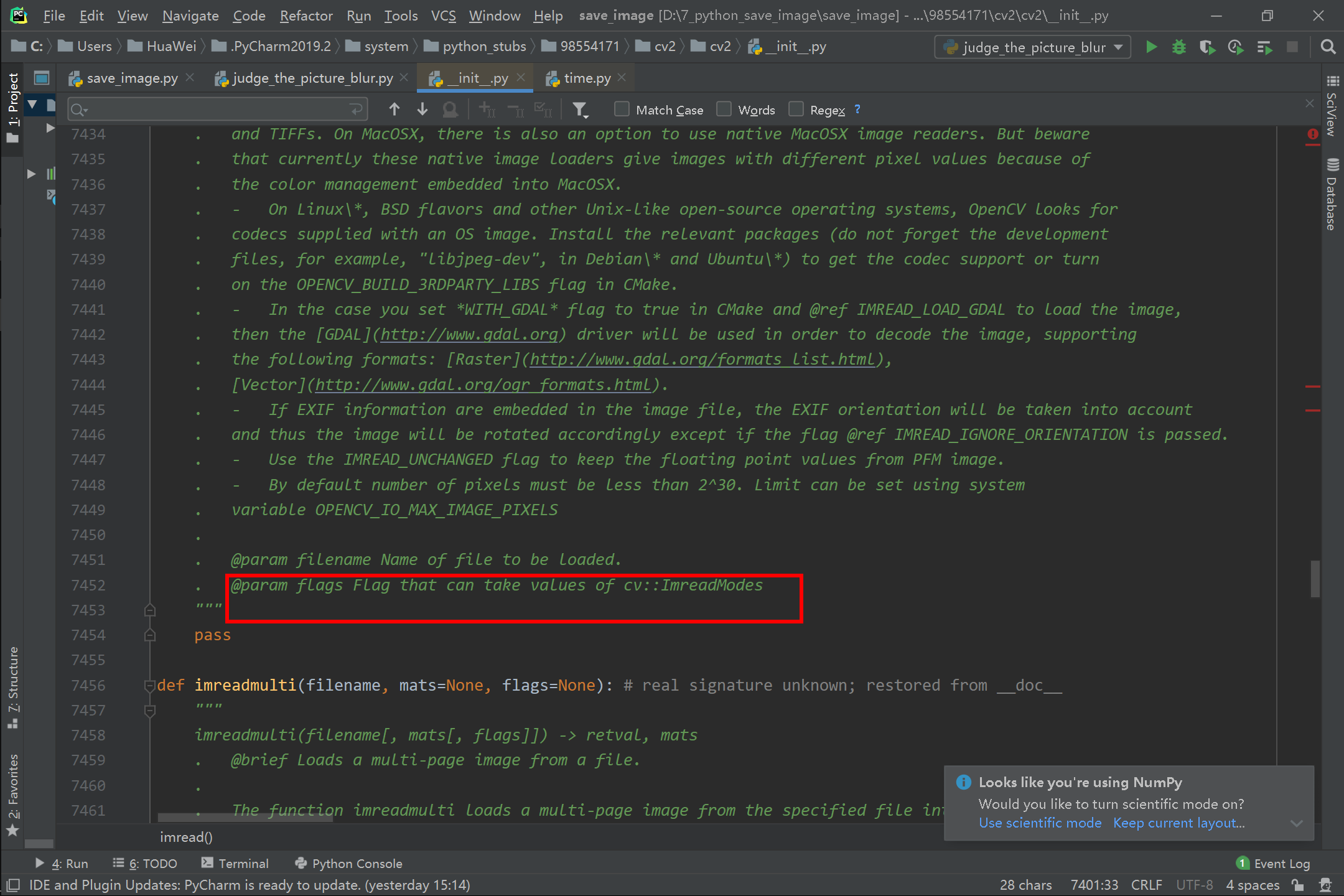
Task: Click the red error indicator in editor stripe
Action: point(1313,134)
